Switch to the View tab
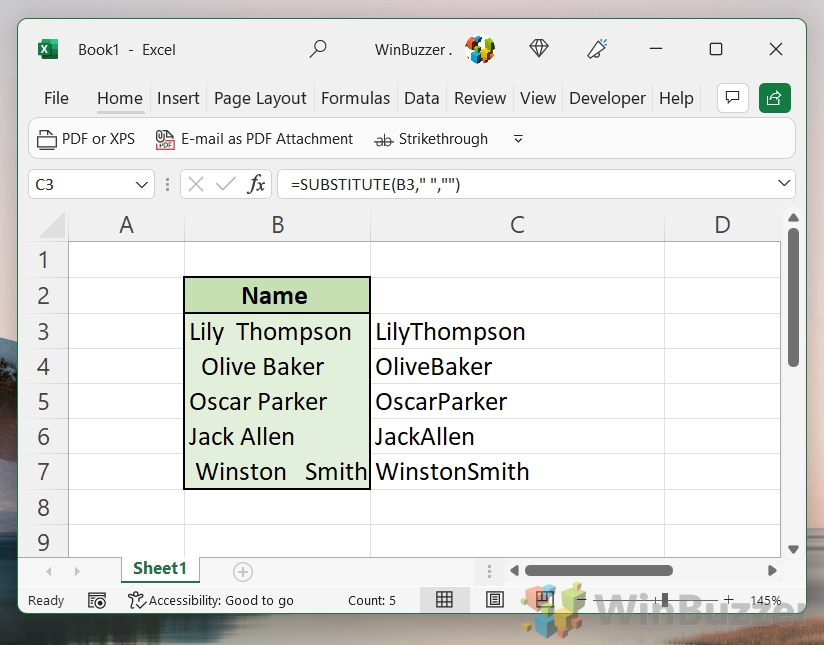The width and height of the screenshot is (824, 645). click(x=538, y=98)
